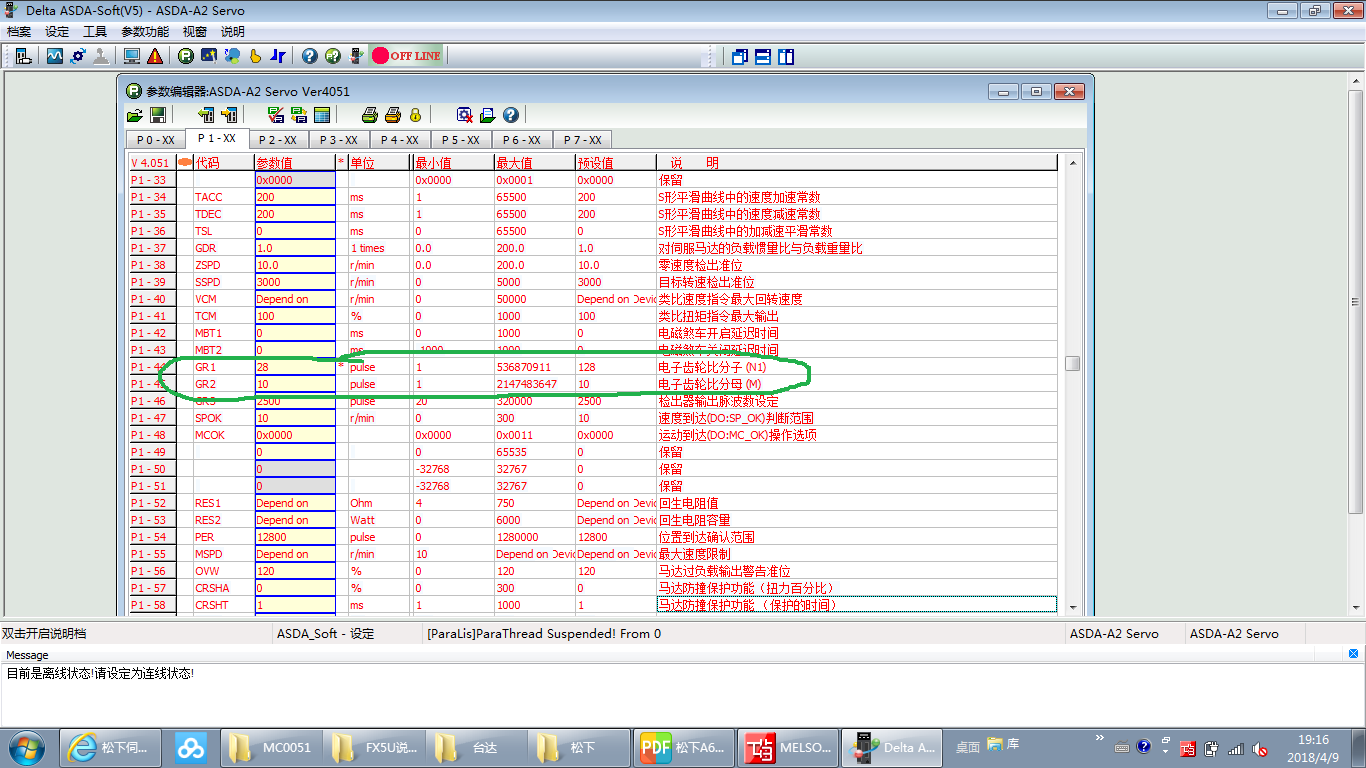The image size is (1366, 768).
Task: Click the tile horizontally window layout icon
Action: 763,56
